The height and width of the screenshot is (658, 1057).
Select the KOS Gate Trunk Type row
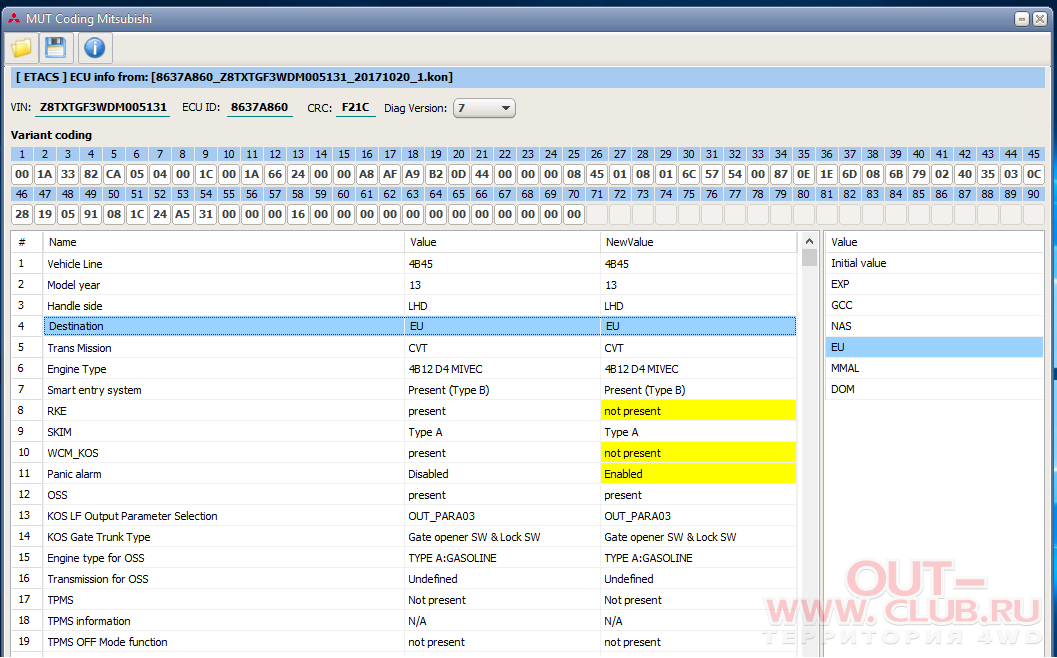pyautogui.click(x=404, y=537)
